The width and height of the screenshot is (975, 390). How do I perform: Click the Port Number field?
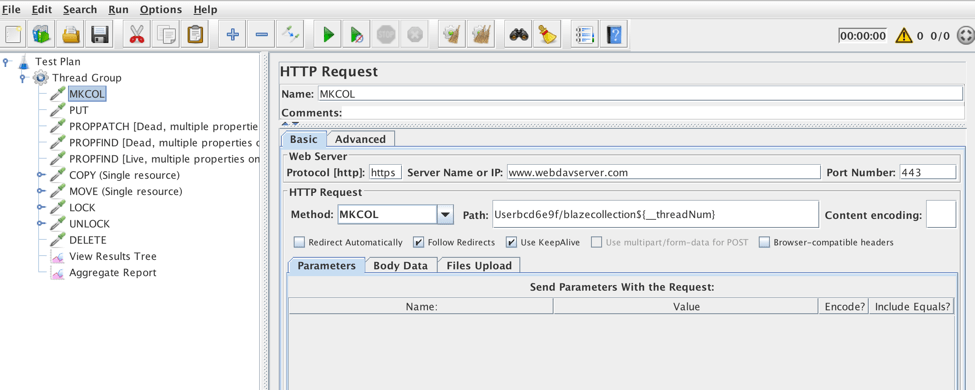[x=927, y=172]
